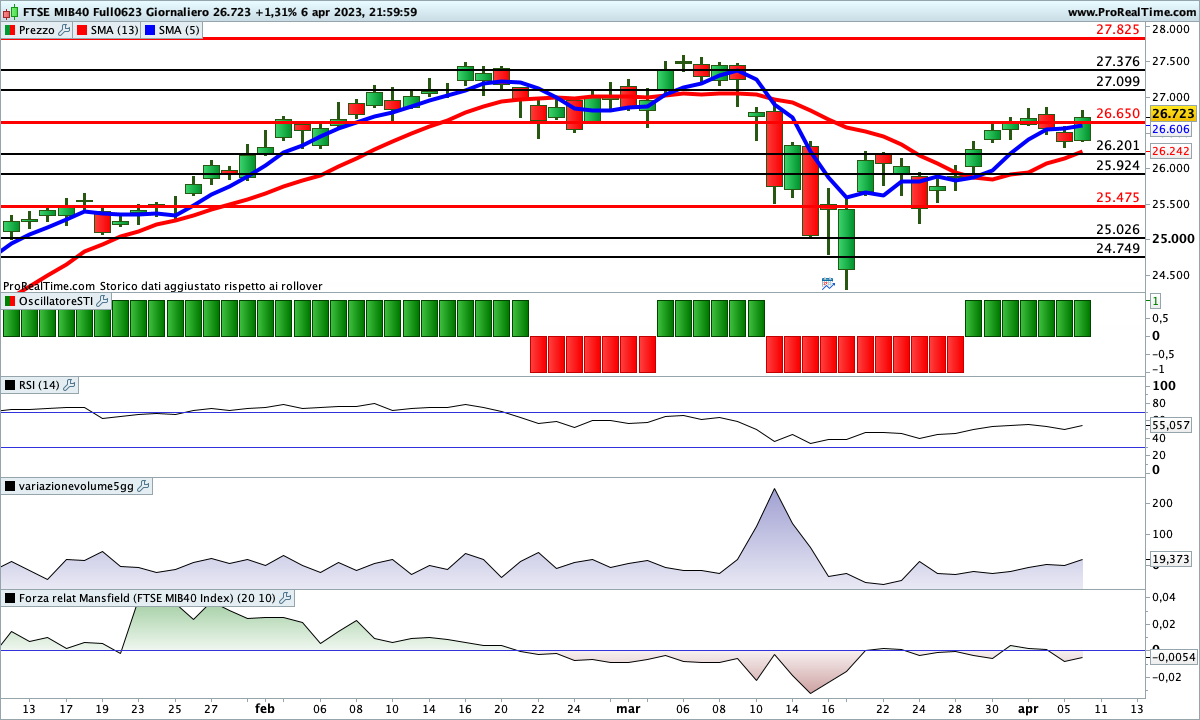Select the RSI (14) panel label
1200x720 pixels.
39,385
